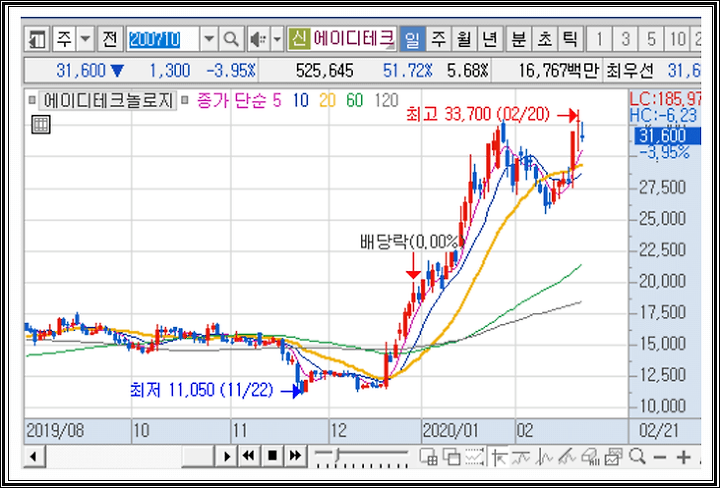Toggle small square before 종가 단순 legend
This screenshot has height=488, width=720.
pos(185,99)
